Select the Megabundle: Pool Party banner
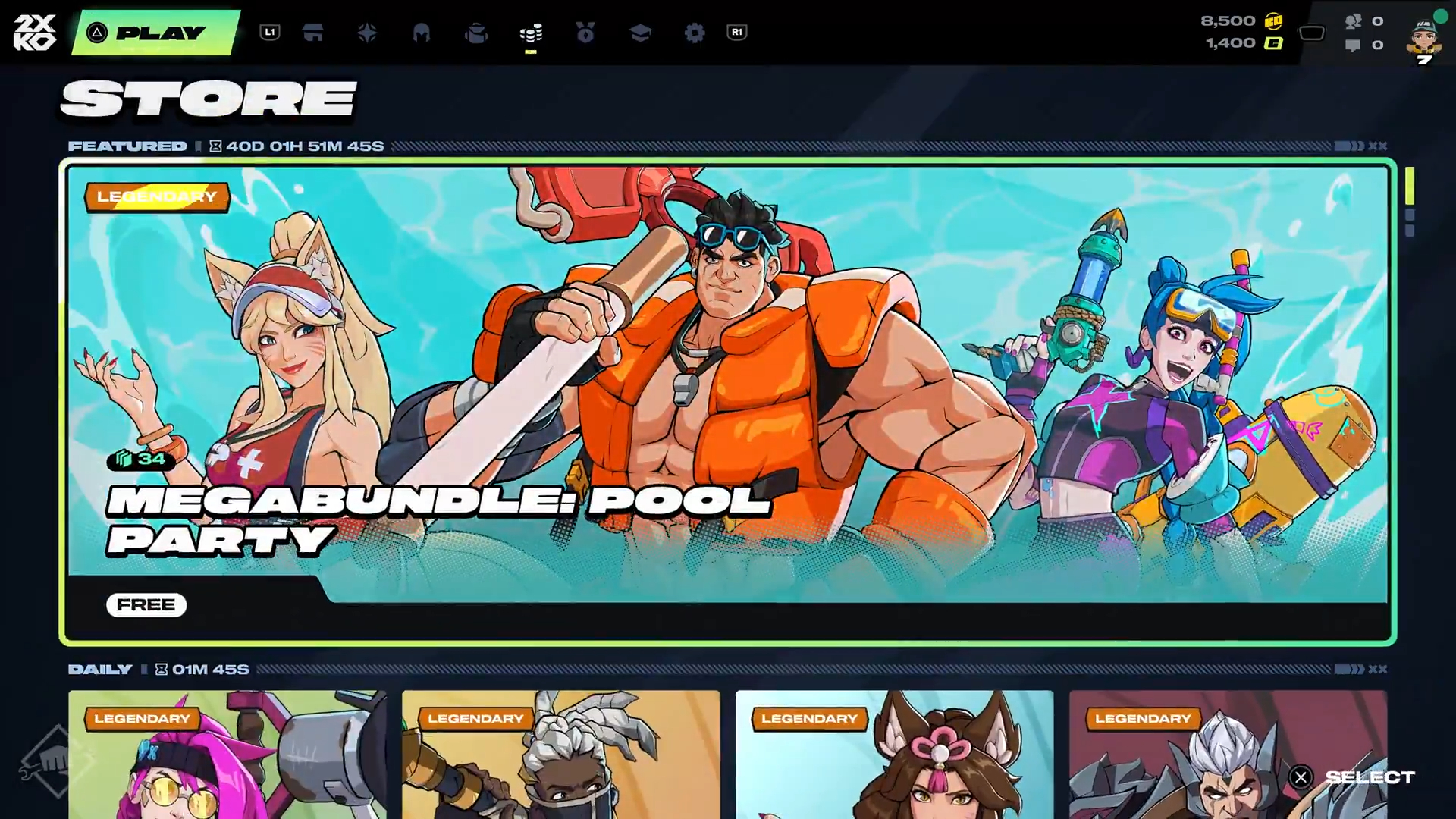 [728, 379]
